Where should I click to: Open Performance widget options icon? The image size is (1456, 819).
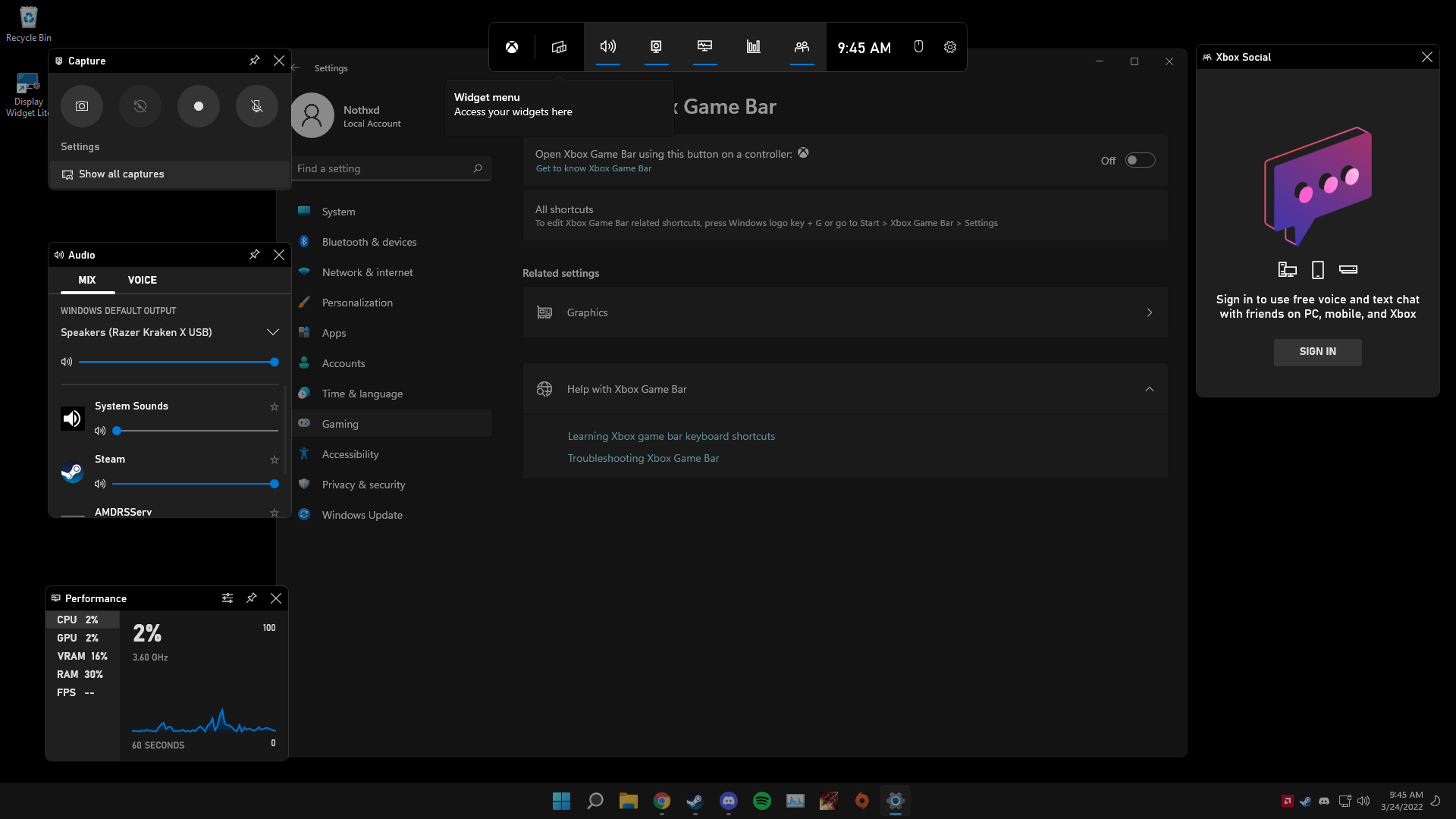pos(227,598)
